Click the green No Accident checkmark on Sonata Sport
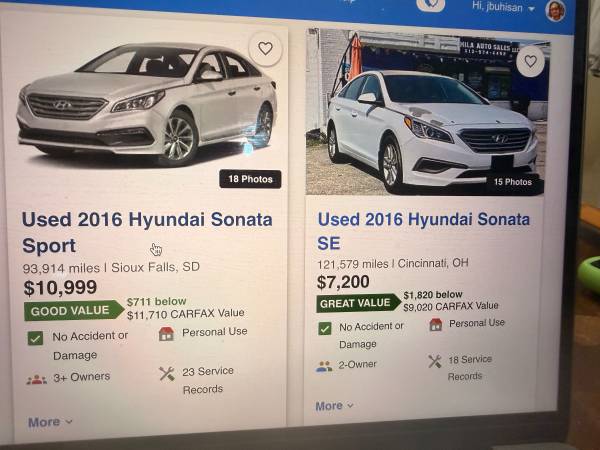The height and width of the screenshot is (450, 600). 35,339
